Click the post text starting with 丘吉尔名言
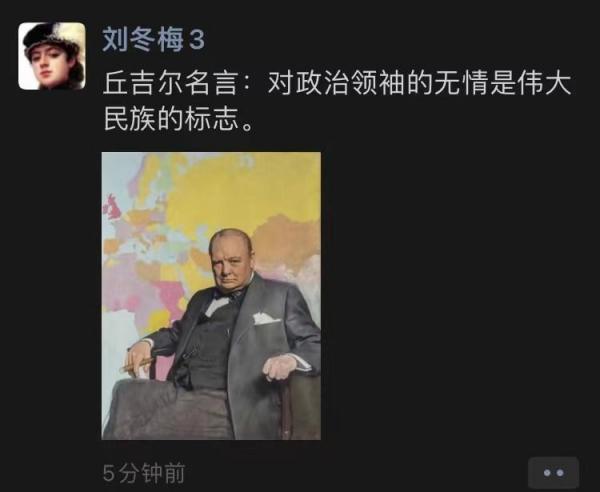The image size is (600, 492). click(x=337, y=101)
